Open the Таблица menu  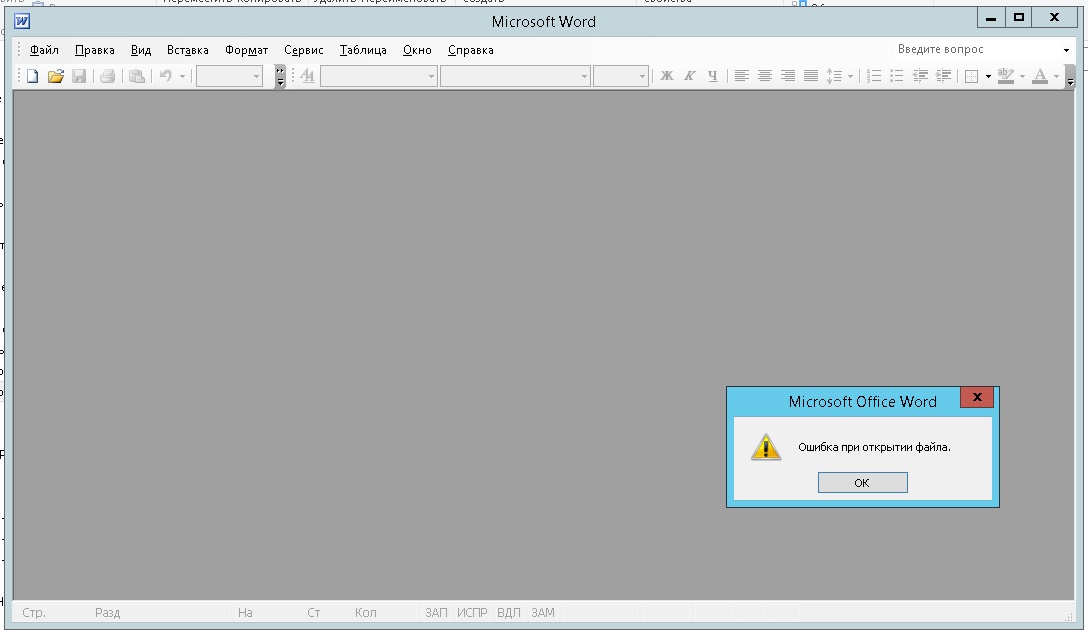pyautogui.click(x=363, y=50)
